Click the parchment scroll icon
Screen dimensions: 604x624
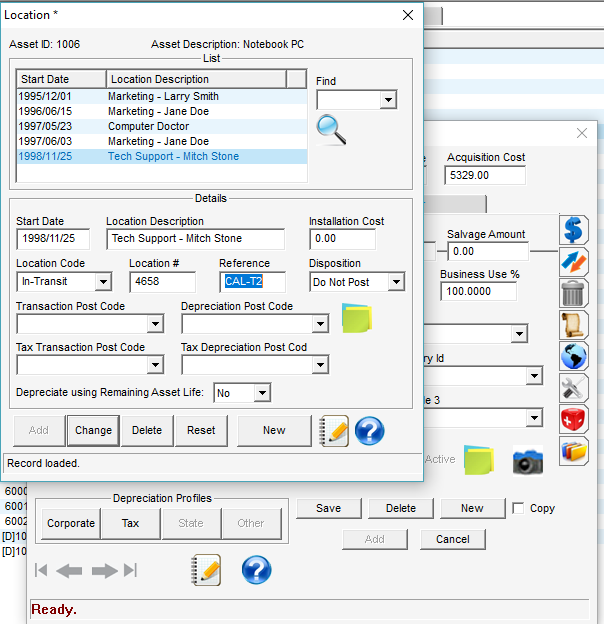[x=573, y=325]
